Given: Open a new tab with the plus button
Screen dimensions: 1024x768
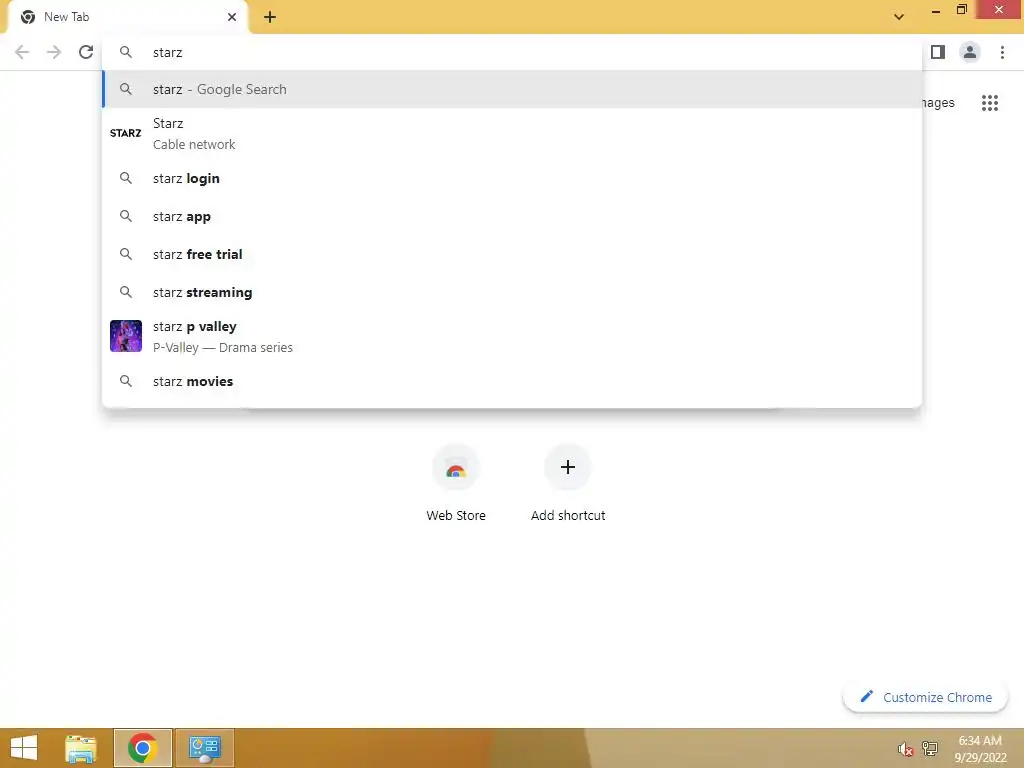Looking at the screenshot, I should (270, 18).
